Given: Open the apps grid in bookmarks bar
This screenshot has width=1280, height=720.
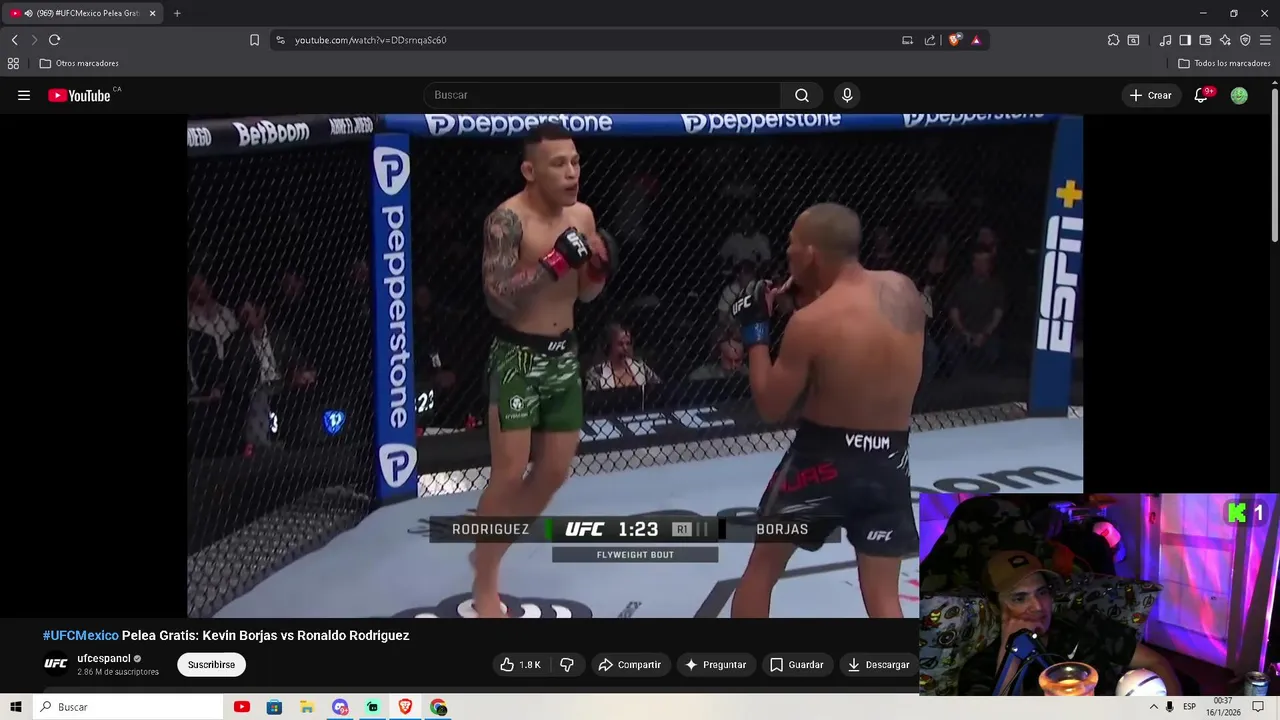Looking at the screenshot, I should pyautogui.click(x=13, y=63).
